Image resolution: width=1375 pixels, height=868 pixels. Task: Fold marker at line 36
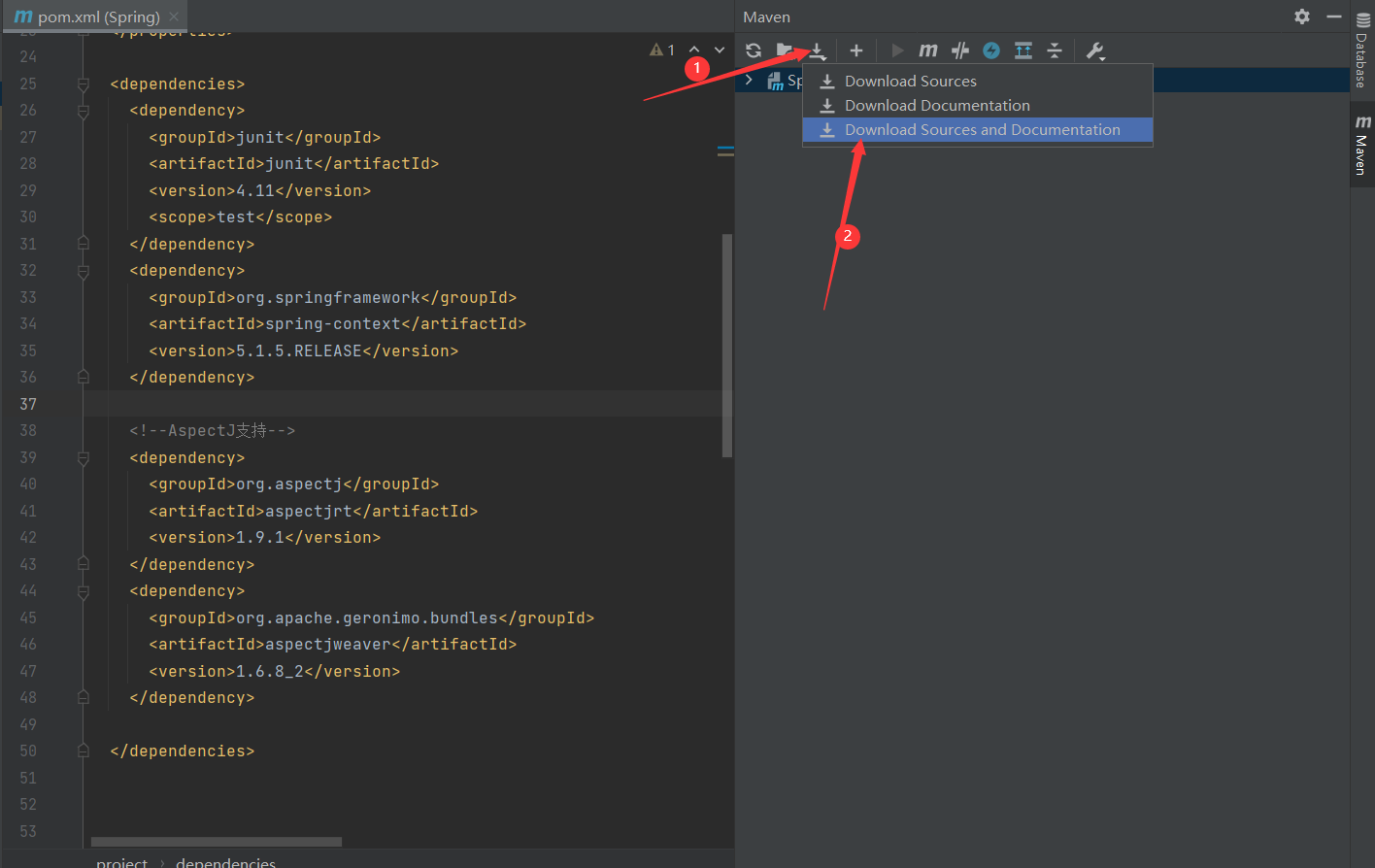pyautogui.click(x=84, y=377)
